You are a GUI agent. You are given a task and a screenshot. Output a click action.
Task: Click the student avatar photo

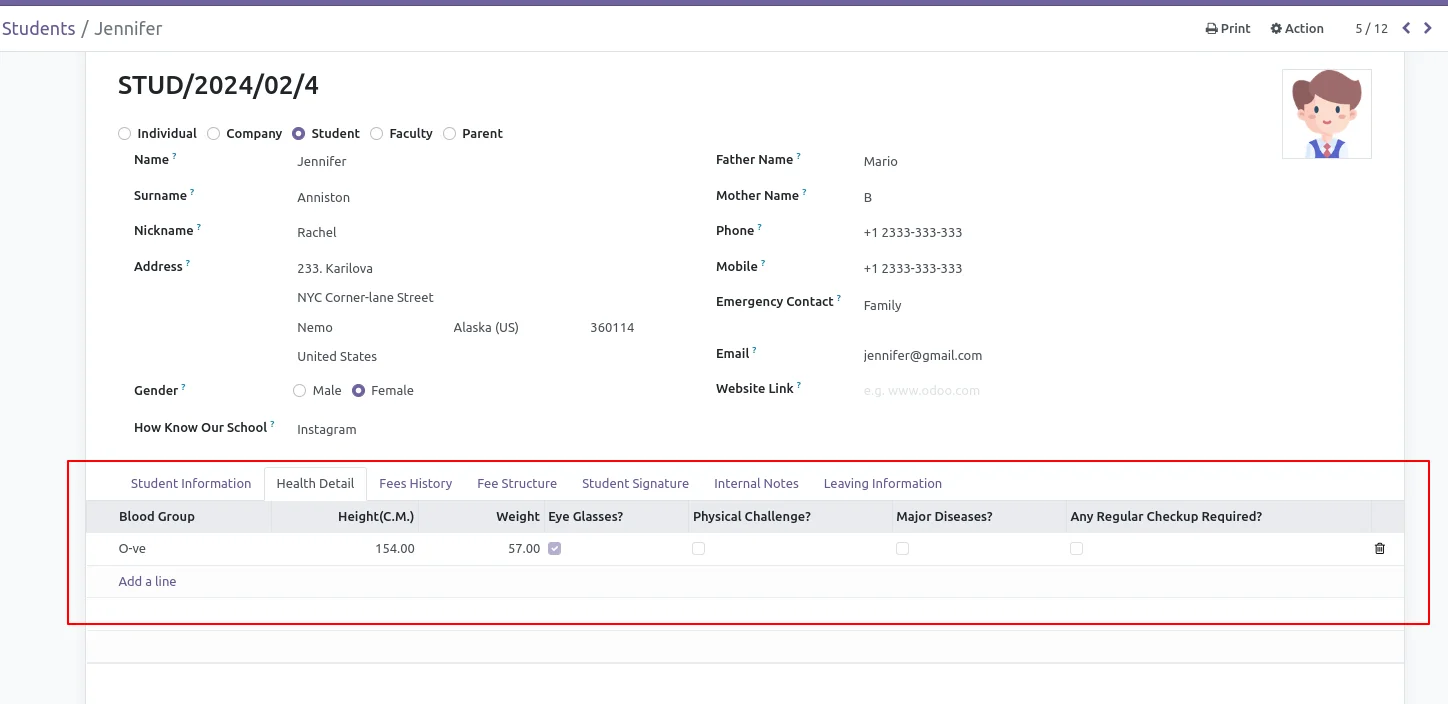tap(1327, 114)
